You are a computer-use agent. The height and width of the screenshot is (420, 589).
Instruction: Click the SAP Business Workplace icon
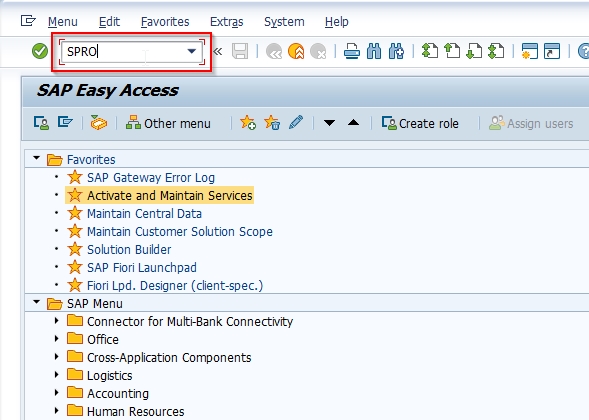pos(98,123)
